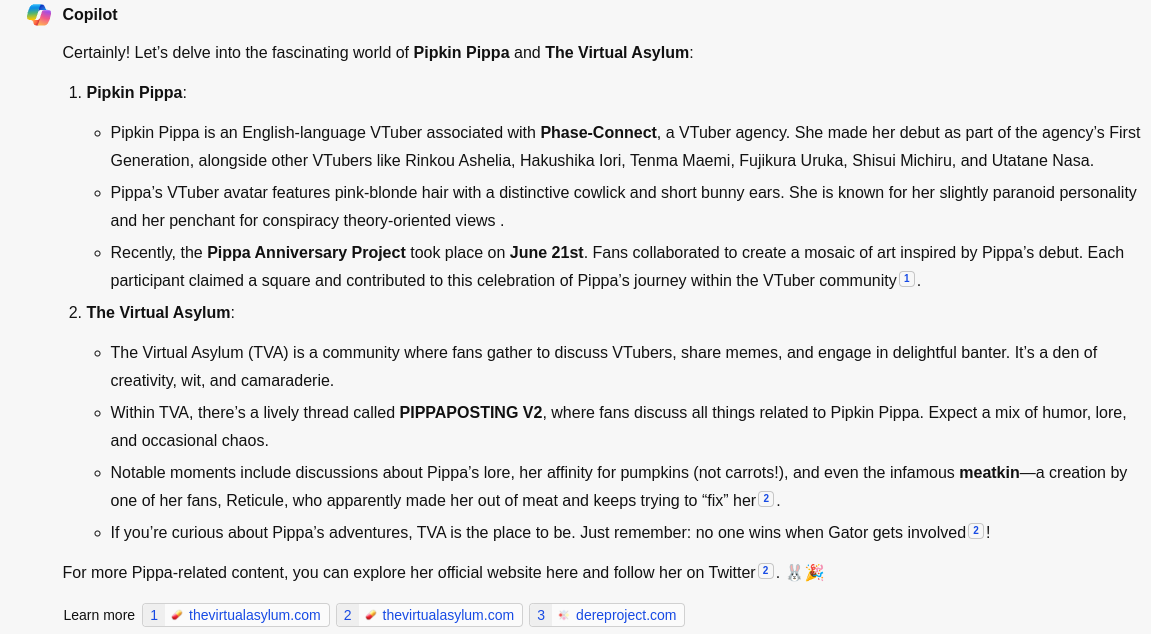Click the 'Learn more' label
Screen dimensions: 1151x634
(x=99, y=615)
